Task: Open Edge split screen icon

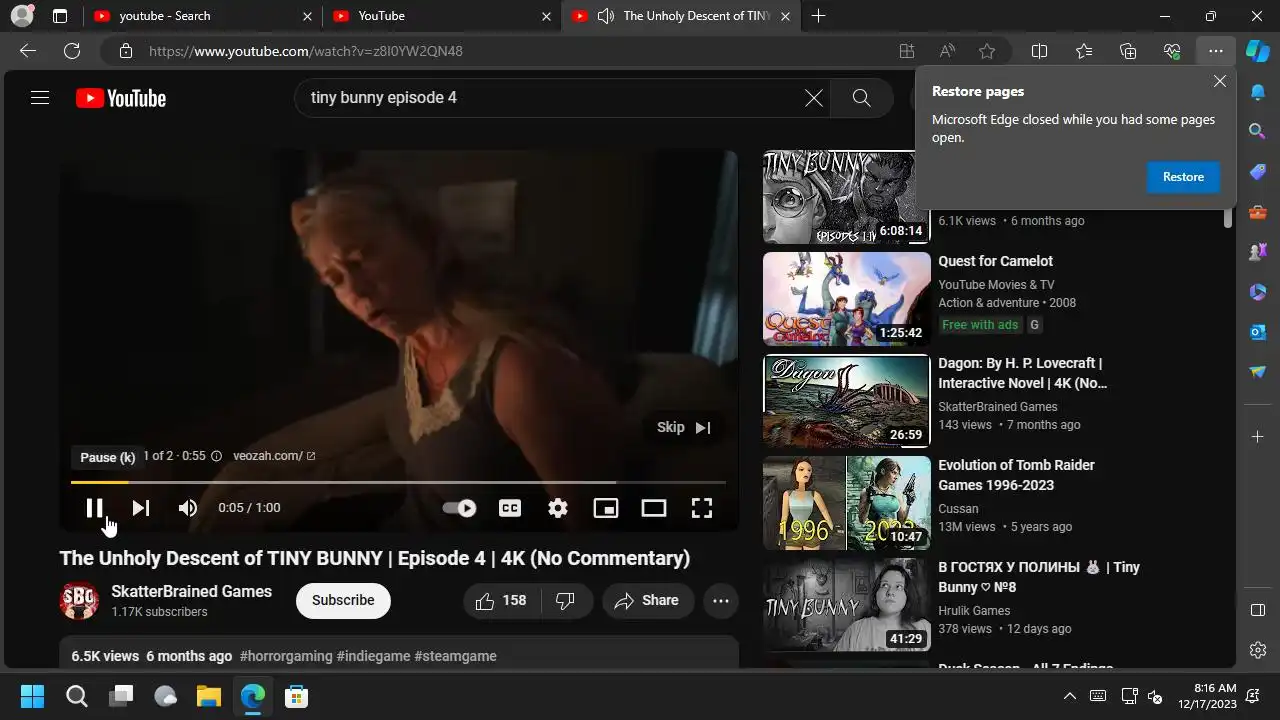Action: coord(1039,51)
